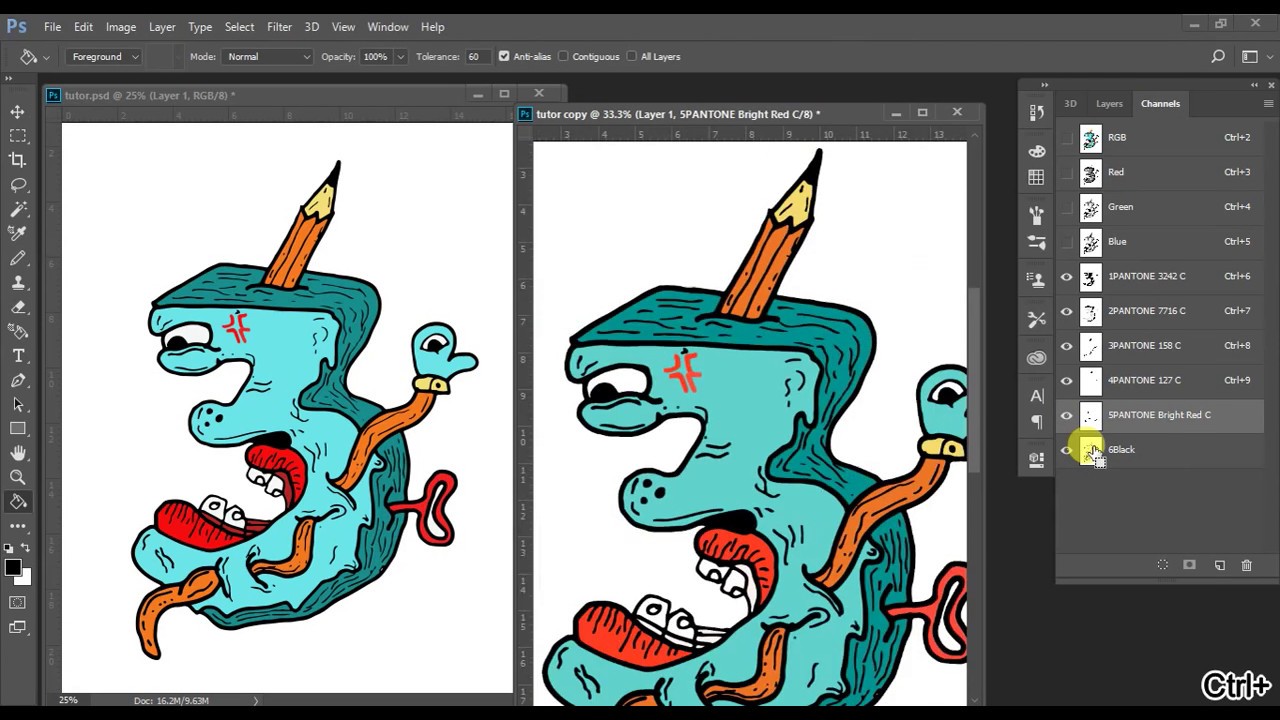The image size is (1280, 720).
Task: Select the Clone Stamp tool
Action: point(18,283)
